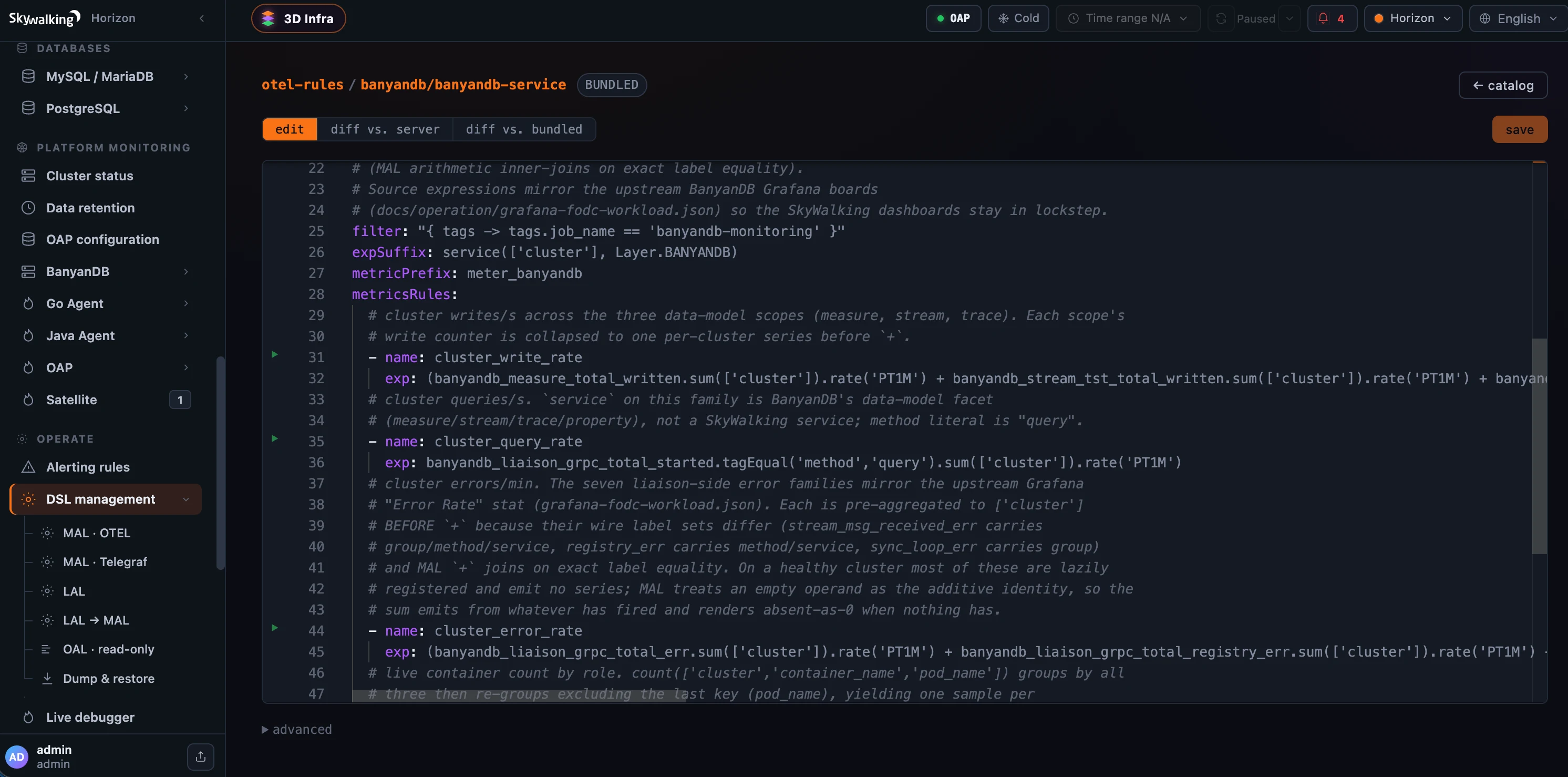Click the OAP status indicator
The width and height of the screenshot is (1568, 777).
[953, 18]
